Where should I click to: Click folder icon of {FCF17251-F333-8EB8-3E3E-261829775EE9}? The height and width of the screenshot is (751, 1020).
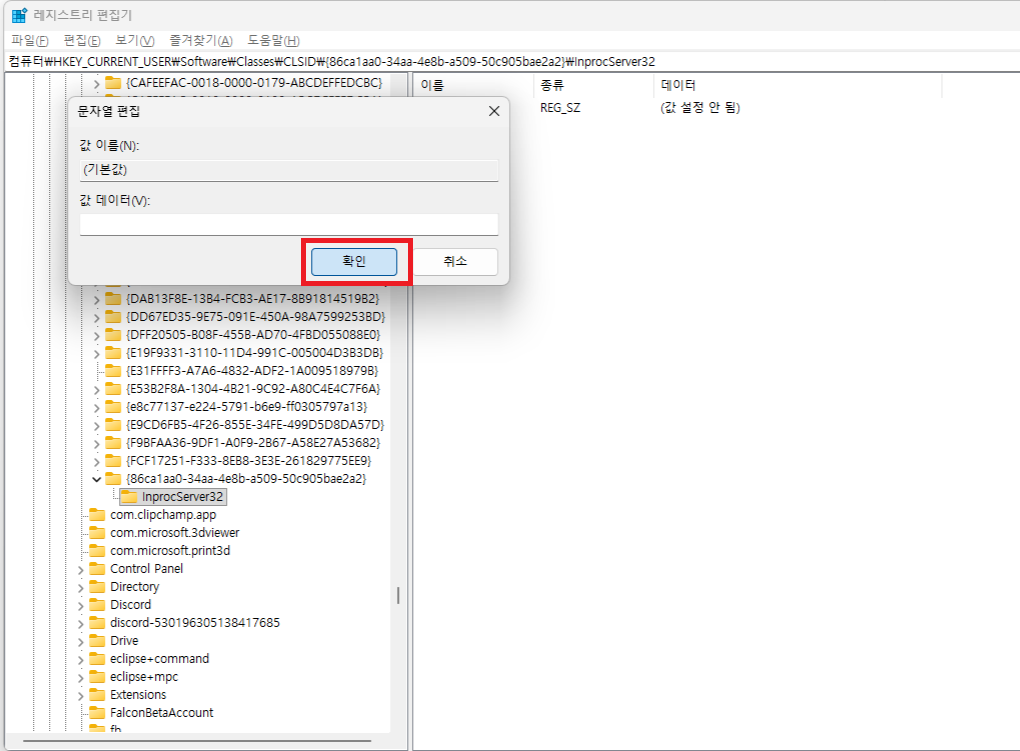[x=113, y=461]
